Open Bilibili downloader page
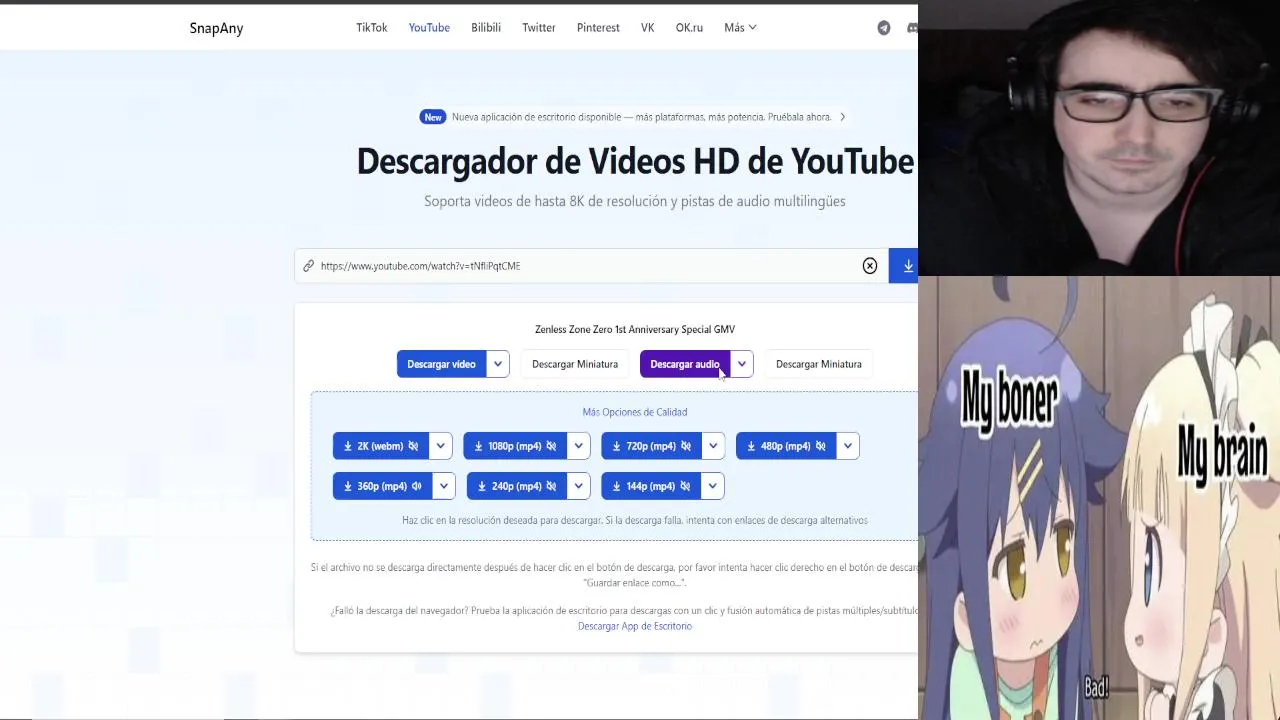The height and width of the screenshot is (720, 1280). 486,28
